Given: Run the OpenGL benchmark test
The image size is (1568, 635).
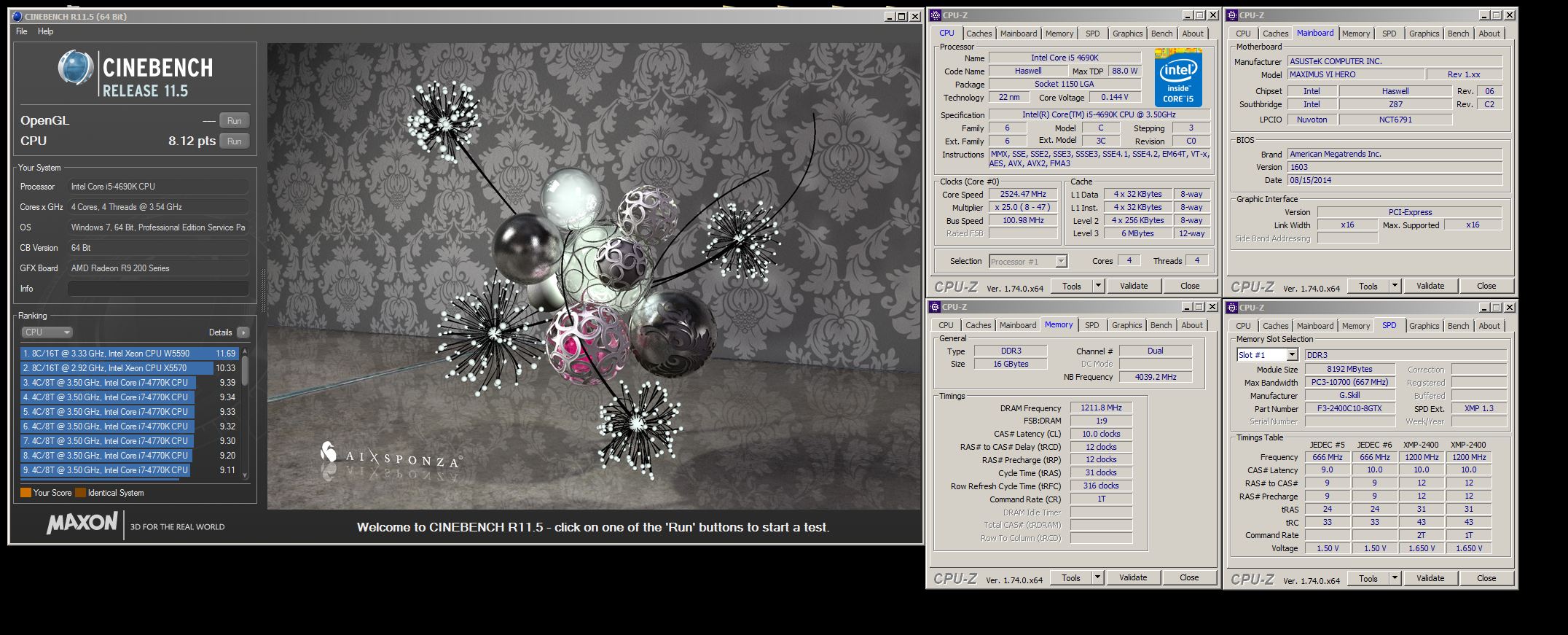Looking at the screenshot, I should point(234,121).
